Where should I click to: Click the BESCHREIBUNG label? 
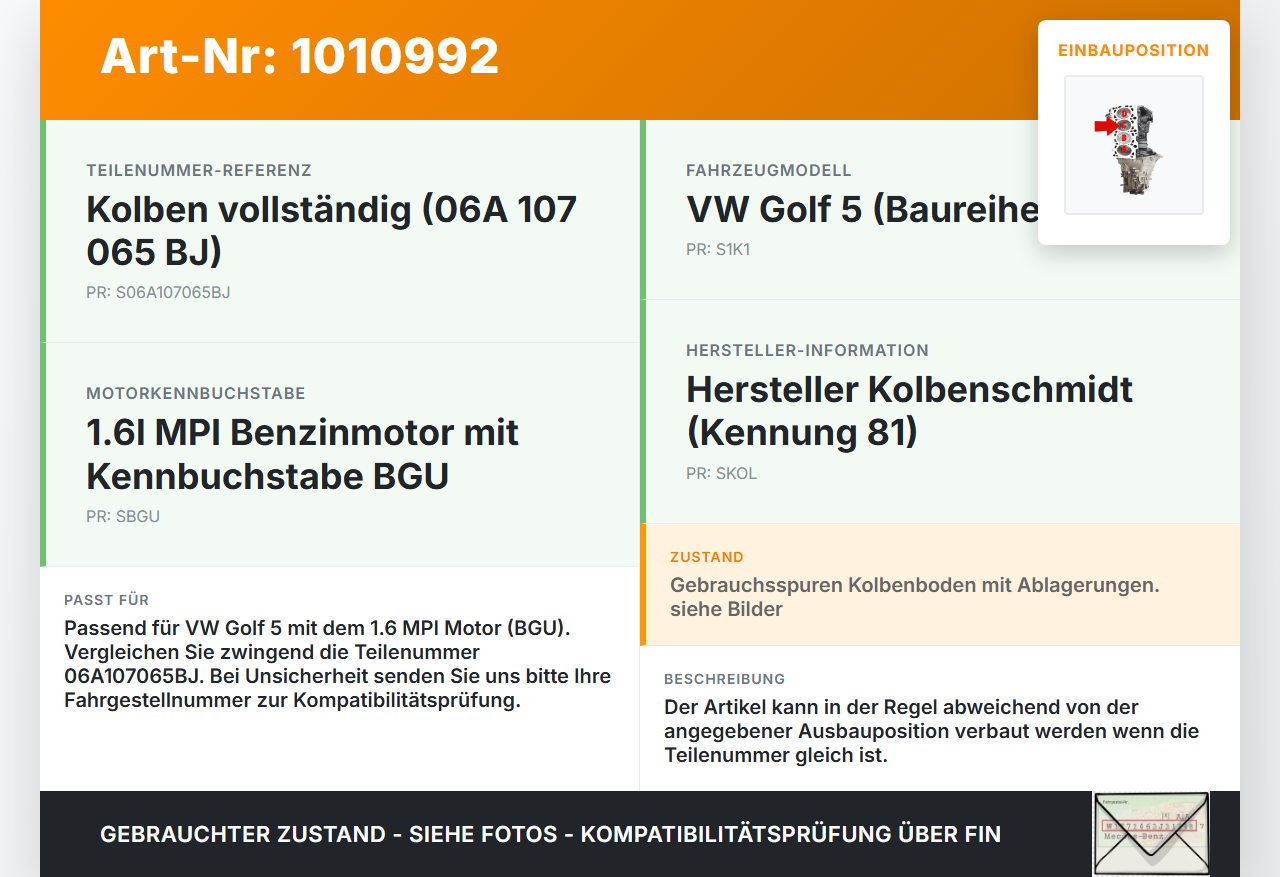(725, 679)
